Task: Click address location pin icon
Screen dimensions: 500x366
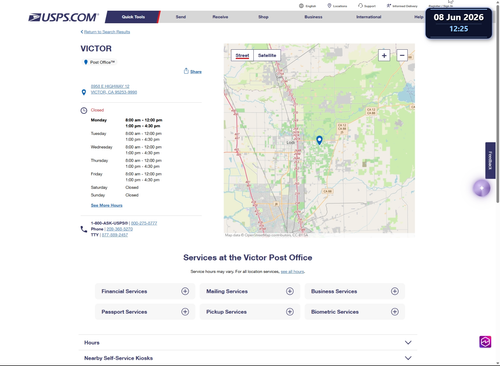Action: pos(84,92)
